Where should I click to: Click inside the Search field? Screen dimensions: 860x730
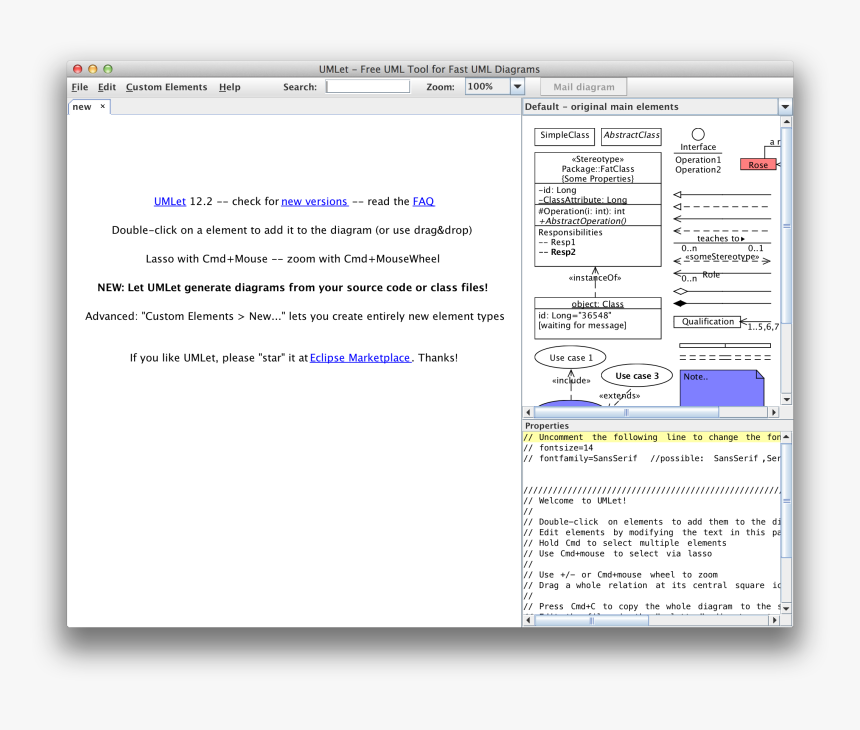coord(368,86)
